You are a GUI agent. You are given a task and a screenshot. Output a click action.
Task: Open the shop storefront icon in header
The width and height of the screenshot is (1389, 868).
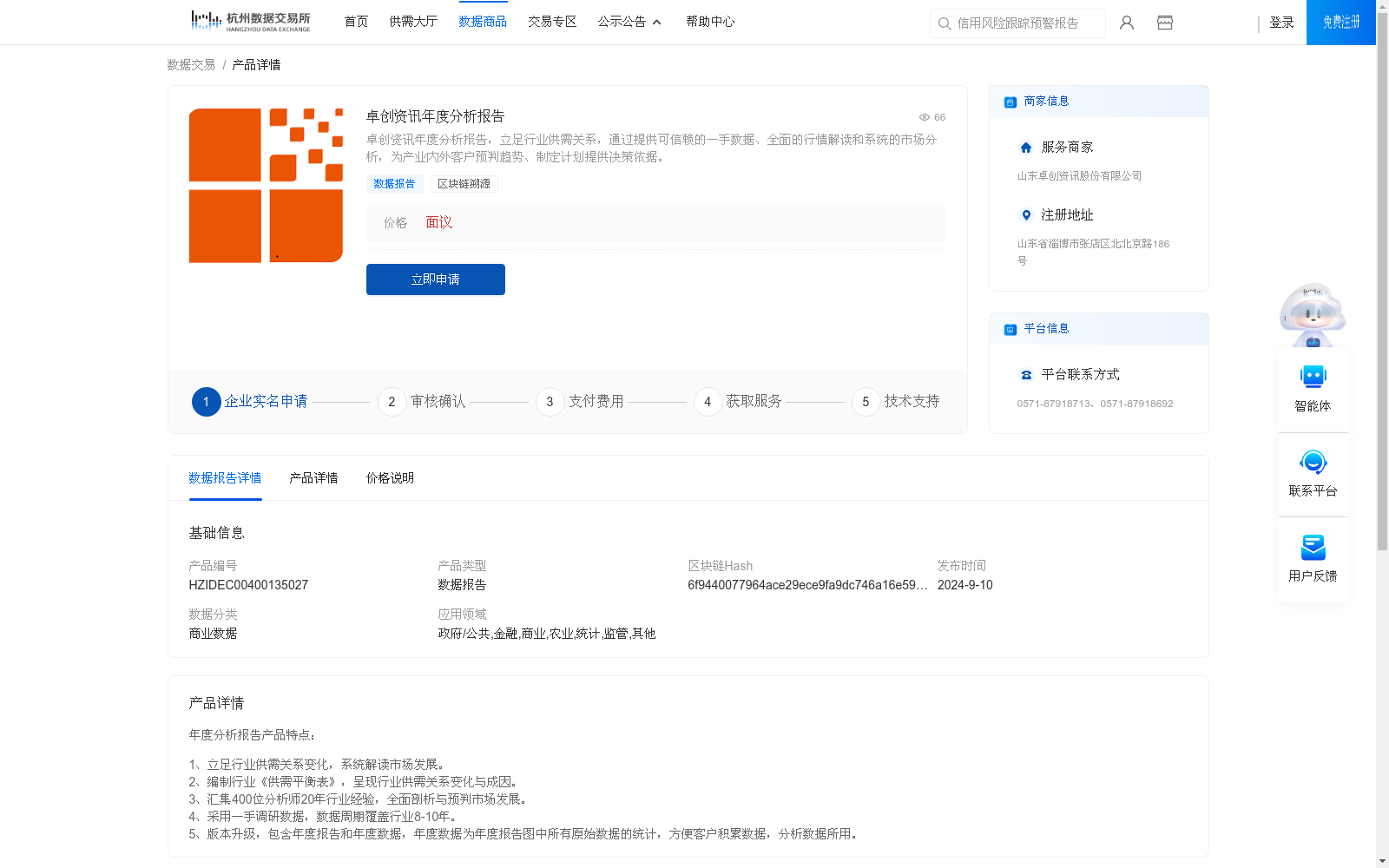[1165, 23]
